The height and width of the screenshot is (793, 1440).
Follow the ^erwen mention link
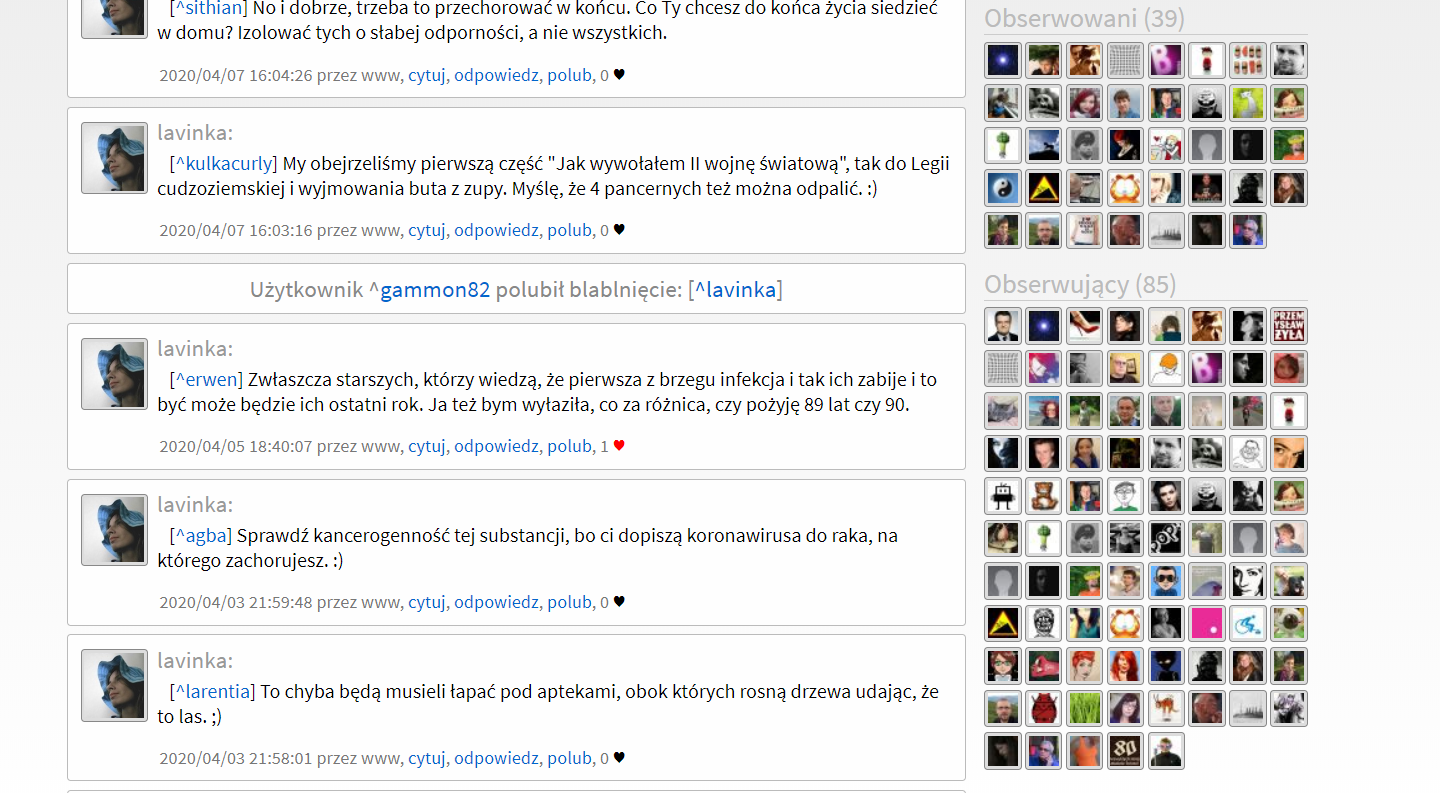[x=206, y=380]
